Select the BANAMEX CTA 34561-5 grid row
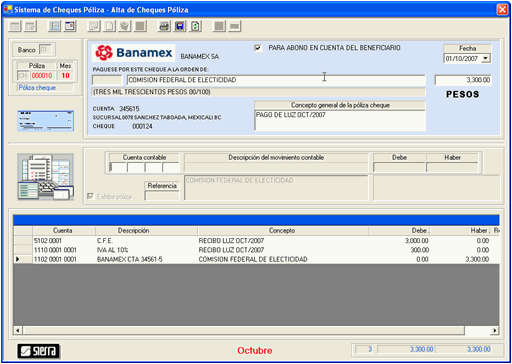 256,259
